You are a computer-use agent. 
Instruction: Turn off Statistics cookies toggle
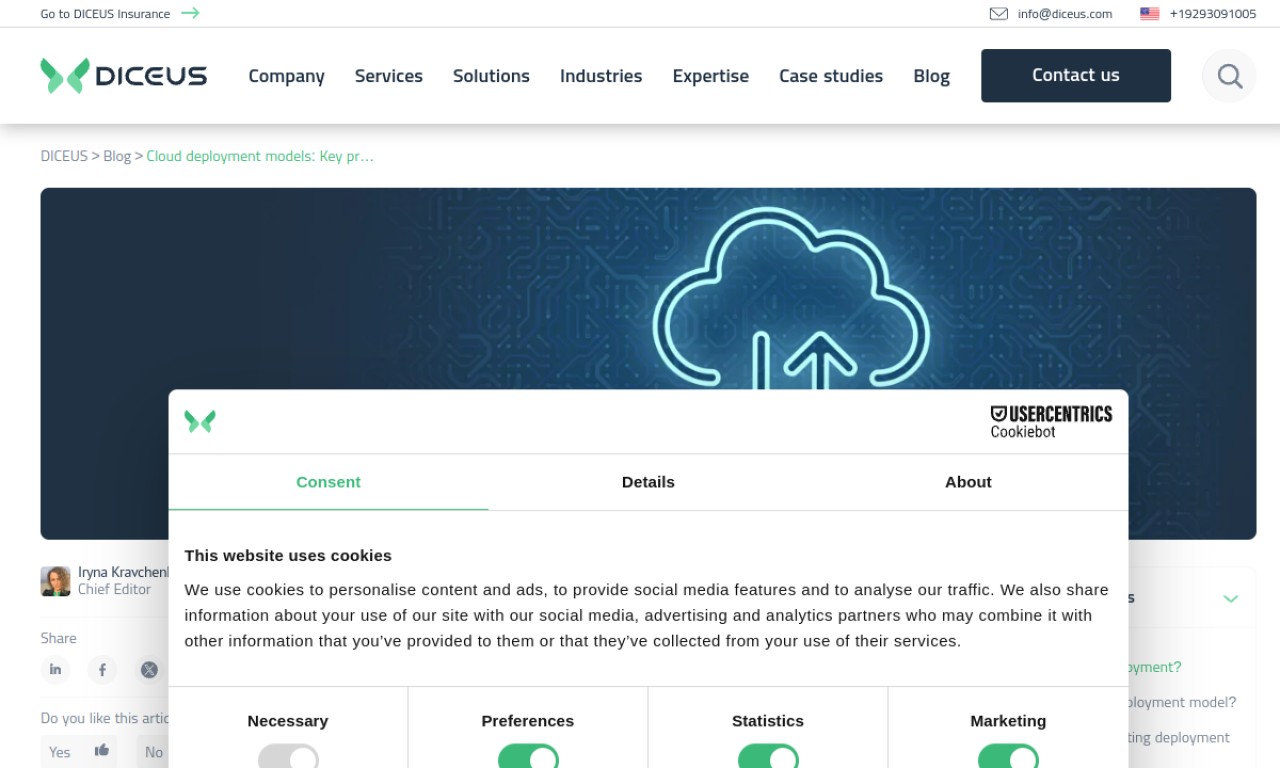pos(768,758)
